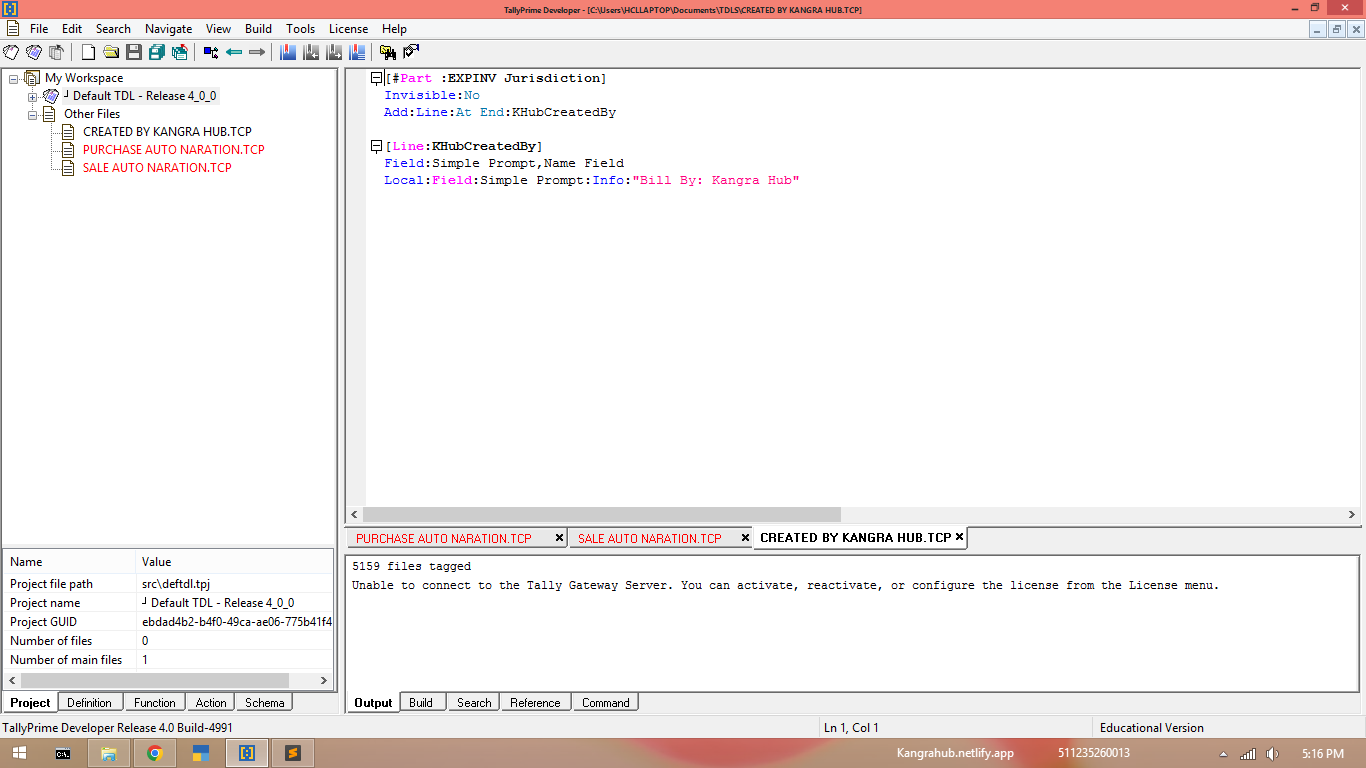Viewport: 1366px width, 768px height.
Task: Open Sublime Text from taskbar
Action: pos(293,753)
